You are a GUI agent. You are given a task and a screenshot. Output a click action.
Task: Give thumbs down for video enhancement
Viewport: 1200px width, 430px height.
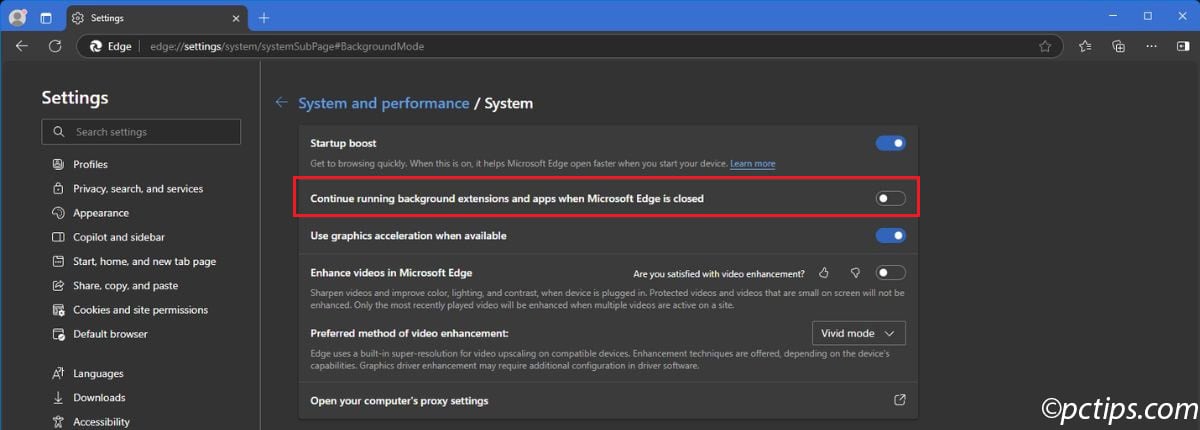pos(855,273)
